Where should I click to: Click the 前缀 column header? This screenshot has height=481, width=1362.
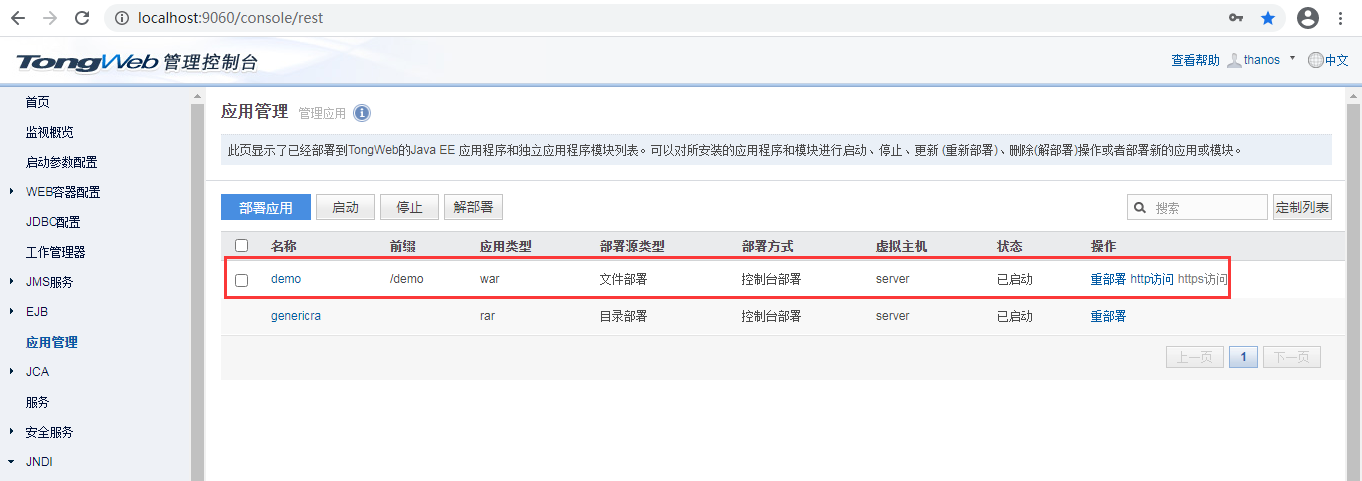[x=402, y=246]
